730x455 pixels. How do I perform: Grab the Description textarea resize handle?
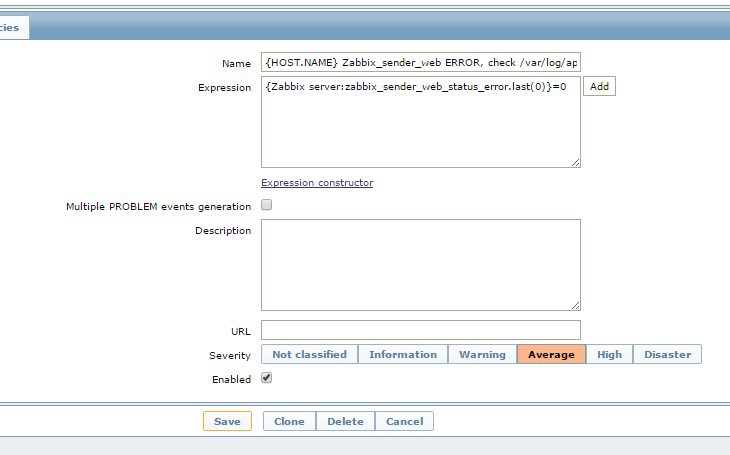click(575, 306)
